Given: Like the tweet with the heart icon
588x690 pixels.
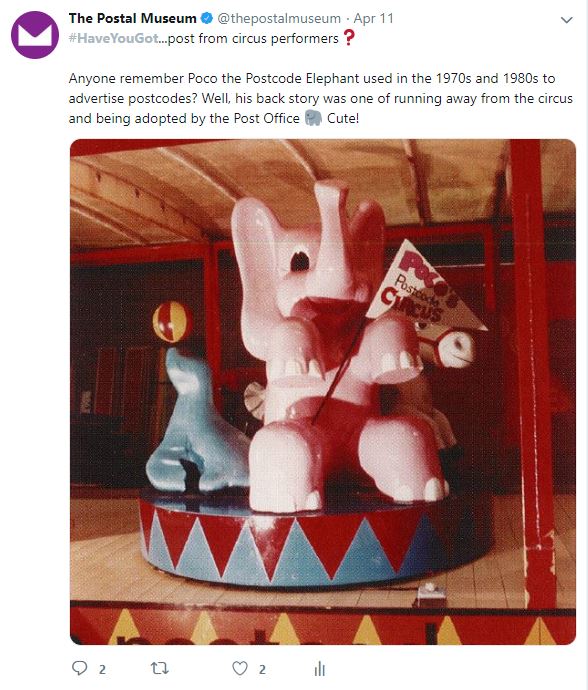Looking at the screenshot, I should point(240,668).
